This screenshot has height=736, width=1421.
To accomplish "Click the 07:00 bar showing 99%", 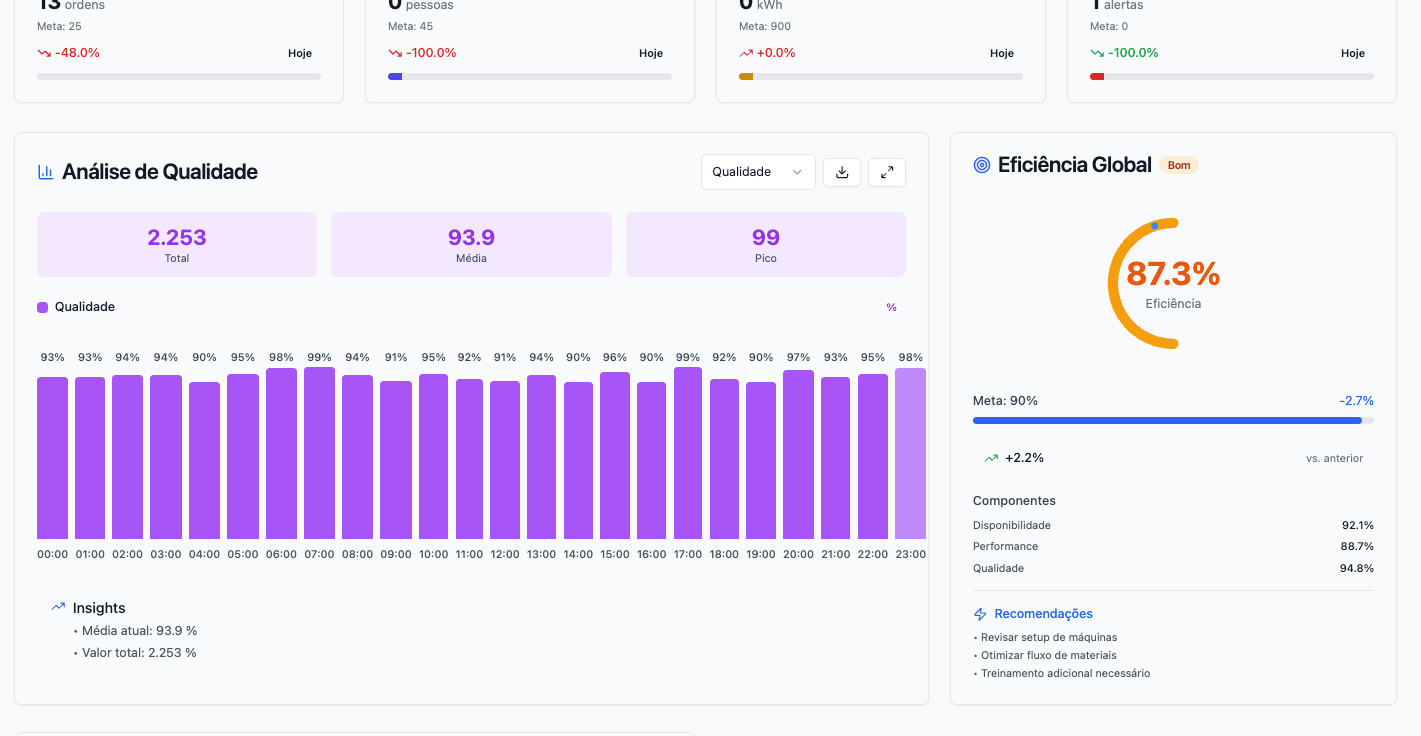I will (x=319, y=454).
